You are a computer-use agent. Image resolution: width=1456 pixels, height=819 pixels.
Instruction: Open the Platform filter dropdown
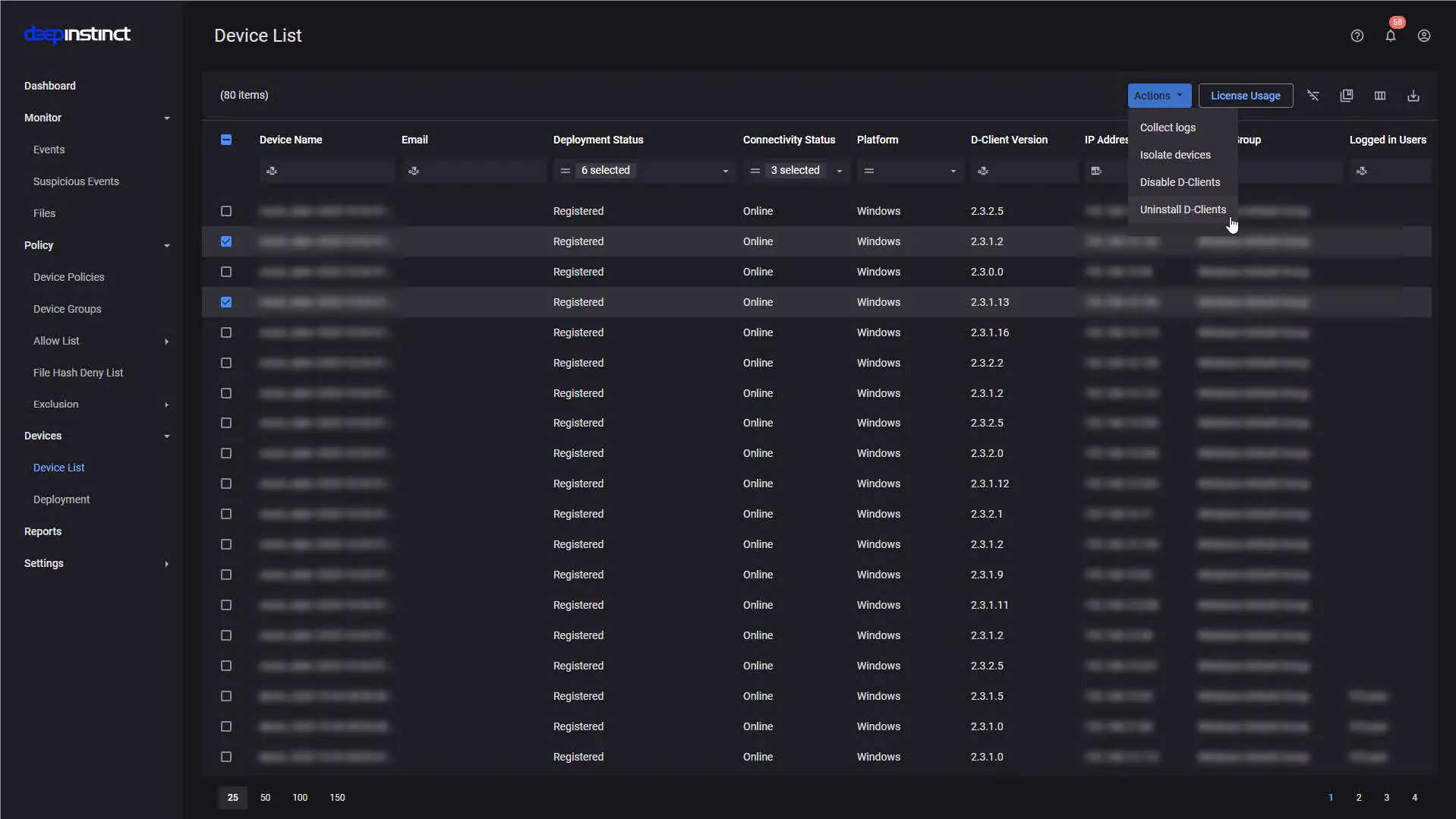coord(910,171)
